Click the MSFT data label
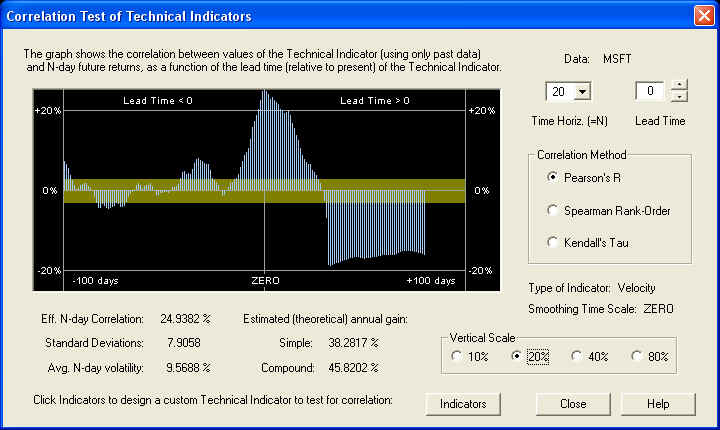Viewport: 720px width, 430px height. (617, 59)
